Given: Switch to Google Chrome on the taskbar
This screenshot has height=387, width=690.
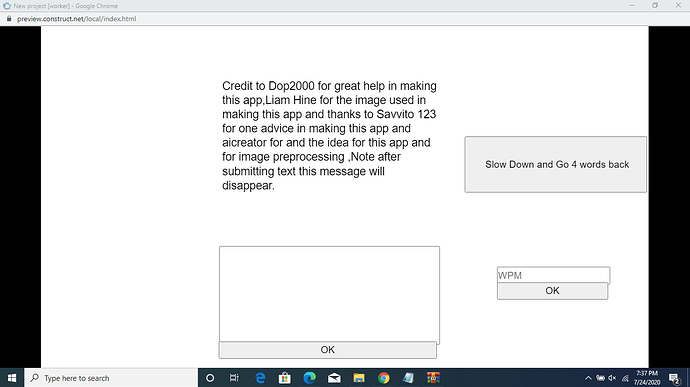Looking at the screenshot, I should point(383,378).
